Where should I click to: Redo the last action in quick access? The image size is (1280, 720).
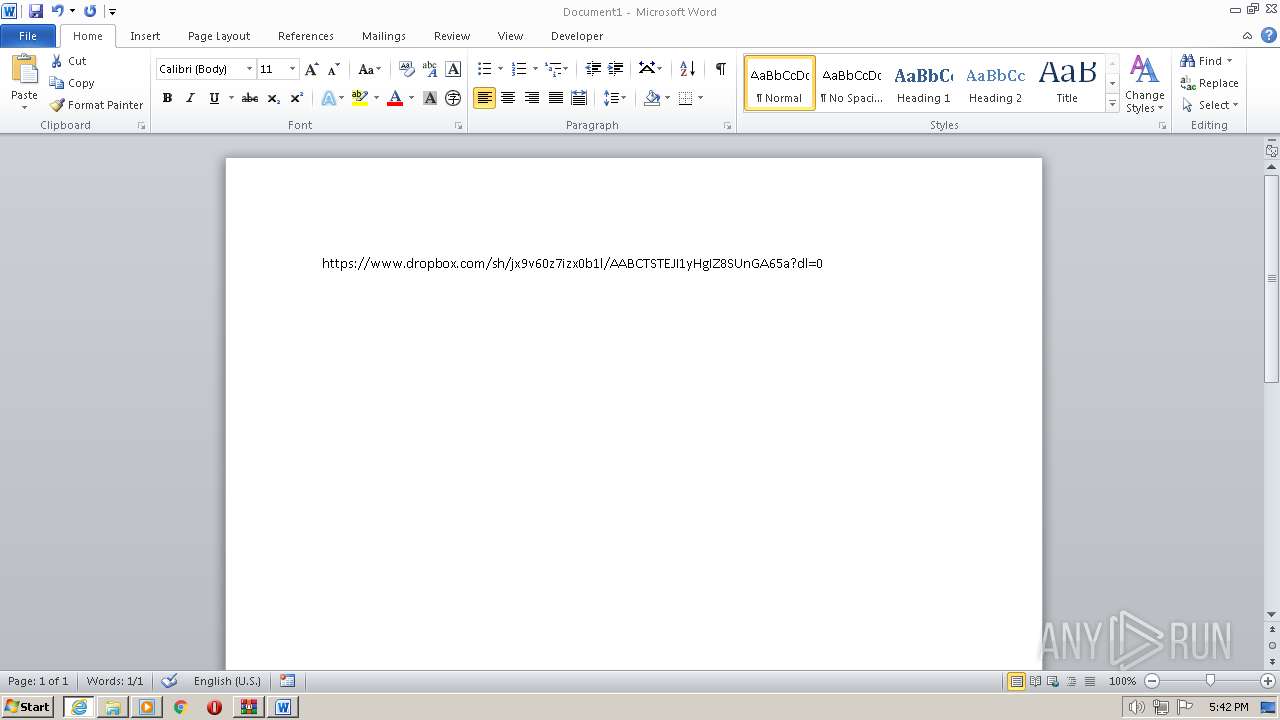pyautogui.click(x=90, y=11)
